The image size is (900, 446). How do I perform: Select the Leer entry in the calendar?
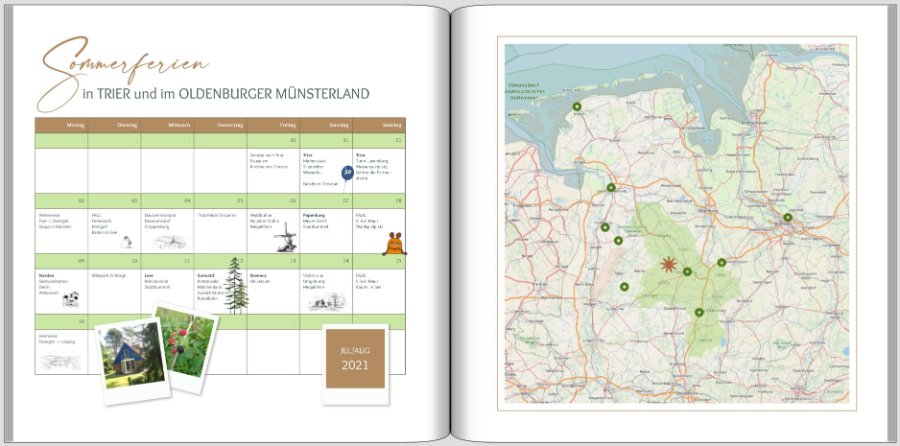click(157, 280)
